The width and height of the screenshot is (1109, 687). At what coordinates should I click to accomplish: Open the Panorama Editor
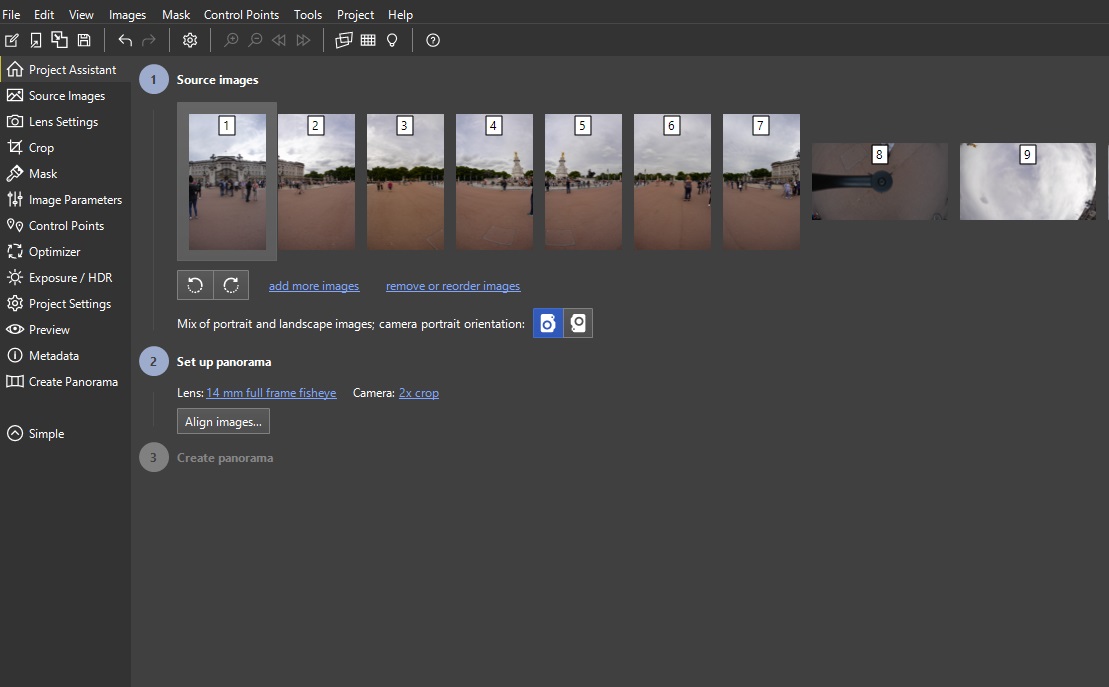pyautogui.click(x=343, y=40)
